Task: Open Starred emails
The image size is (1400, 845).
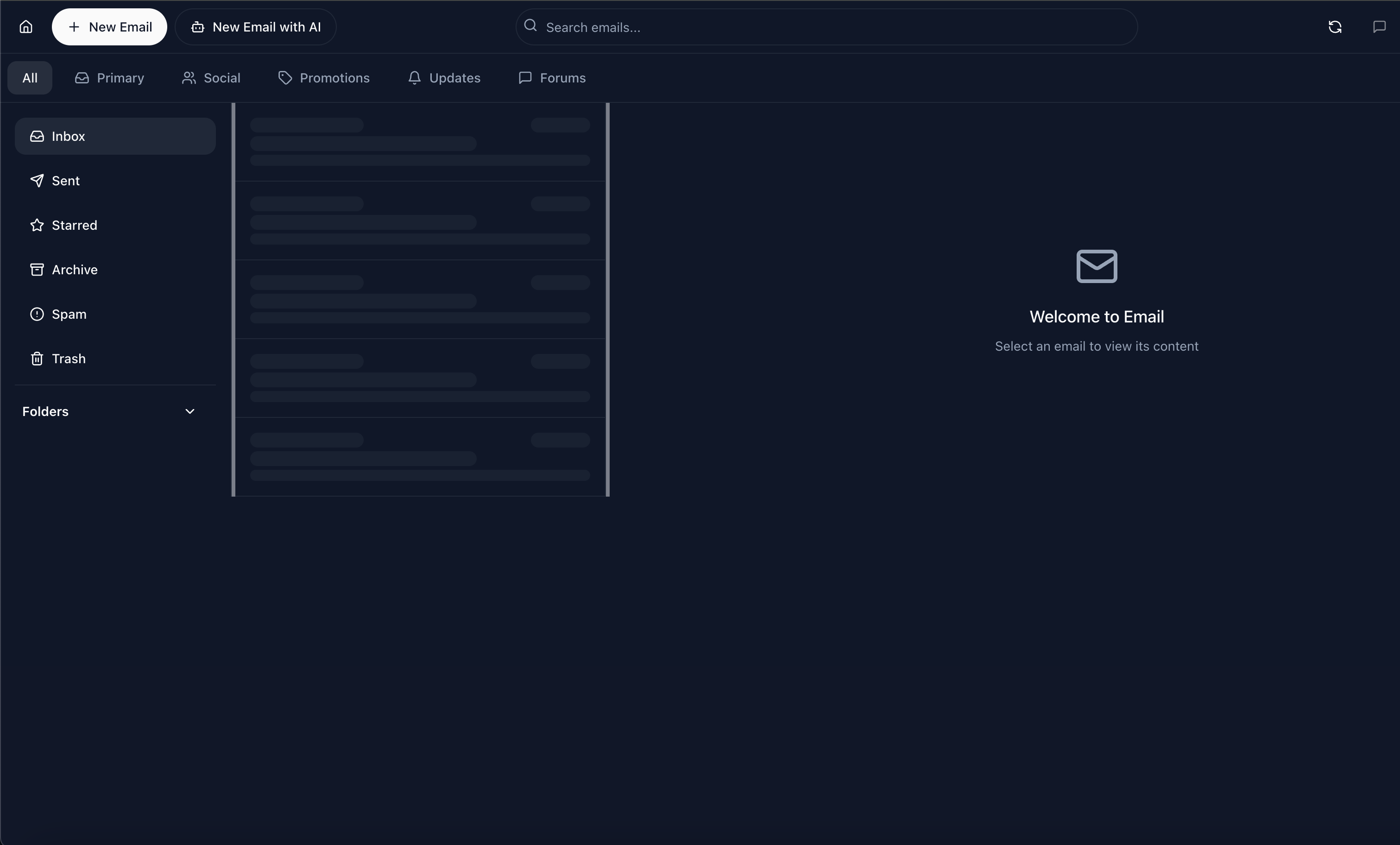Action: (74, 225)
